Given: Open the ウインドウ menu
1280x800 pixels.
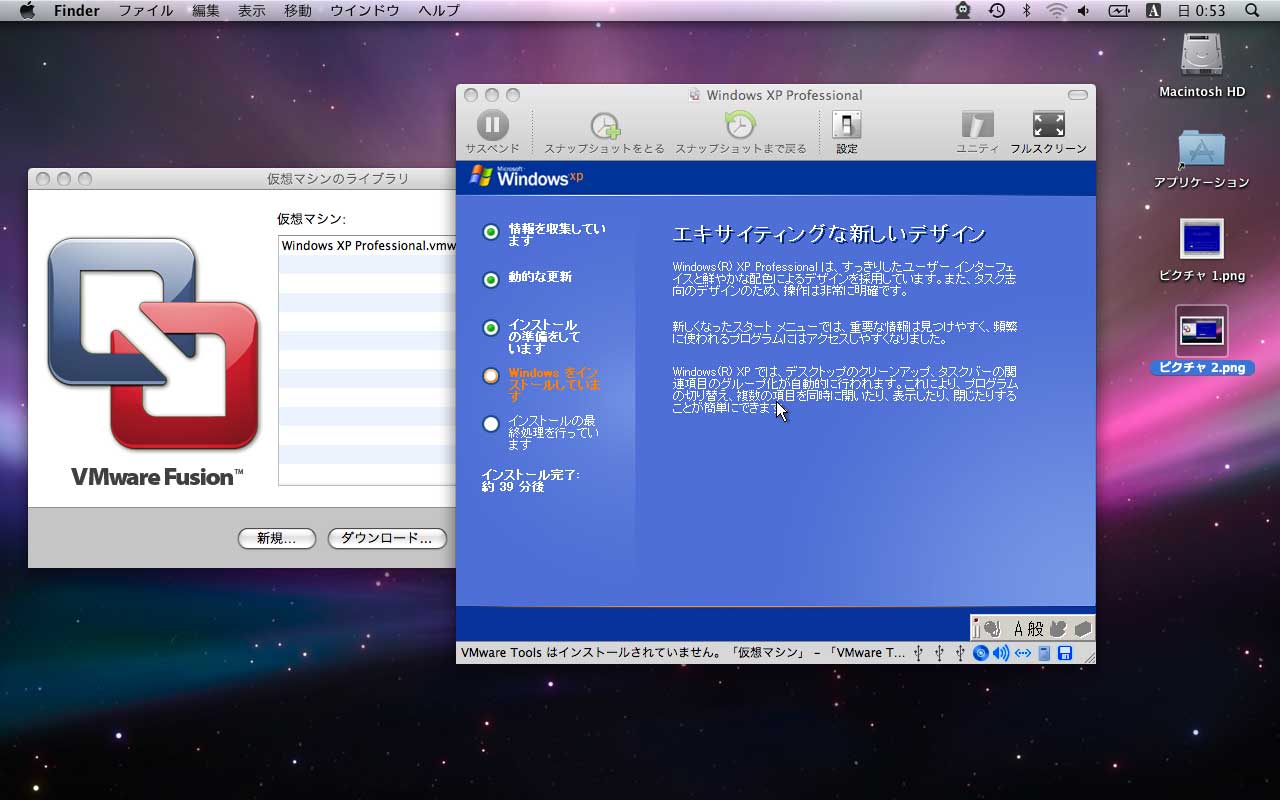Looking at the screenshot, I should (x=365, y=10).
